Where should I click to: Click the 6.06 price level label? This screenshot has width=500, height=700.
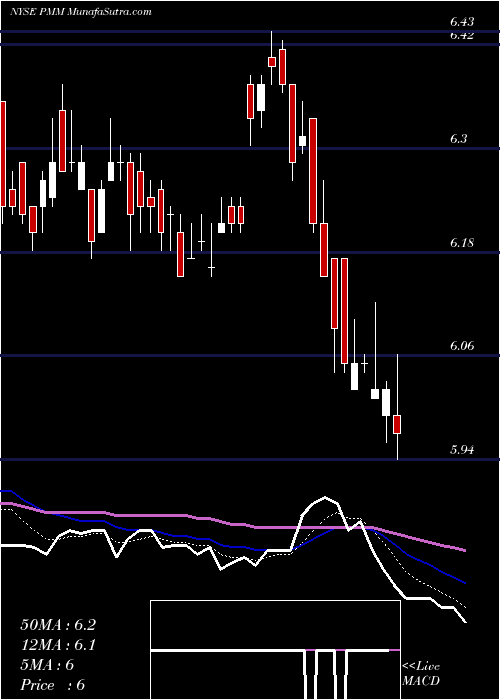[x=462, y=346]
